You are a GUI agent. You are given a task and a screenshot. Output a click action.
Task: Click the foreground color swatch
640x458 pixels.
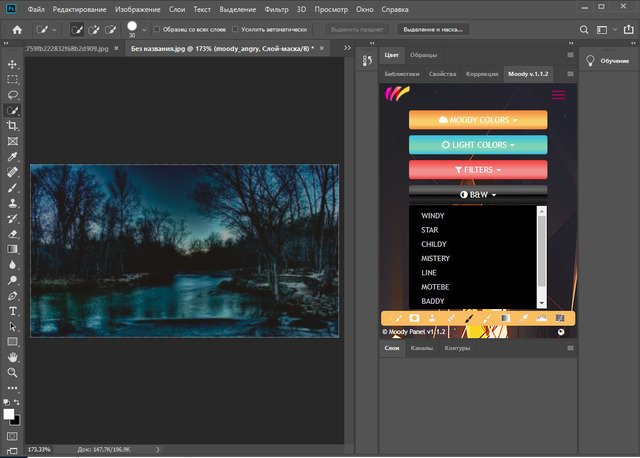(x=9, y=413)
